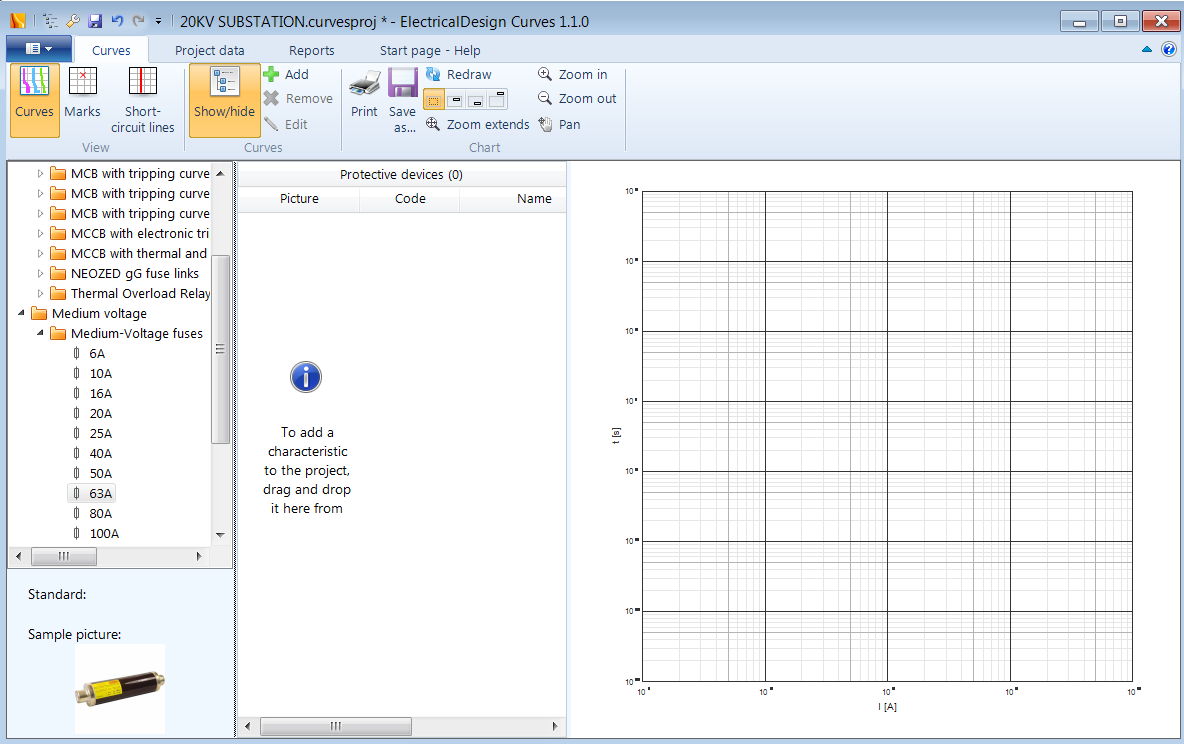The width and height of the screenshot is (1184, 744).
Task: Switch to the Project data tab
Action: [209, 49]
